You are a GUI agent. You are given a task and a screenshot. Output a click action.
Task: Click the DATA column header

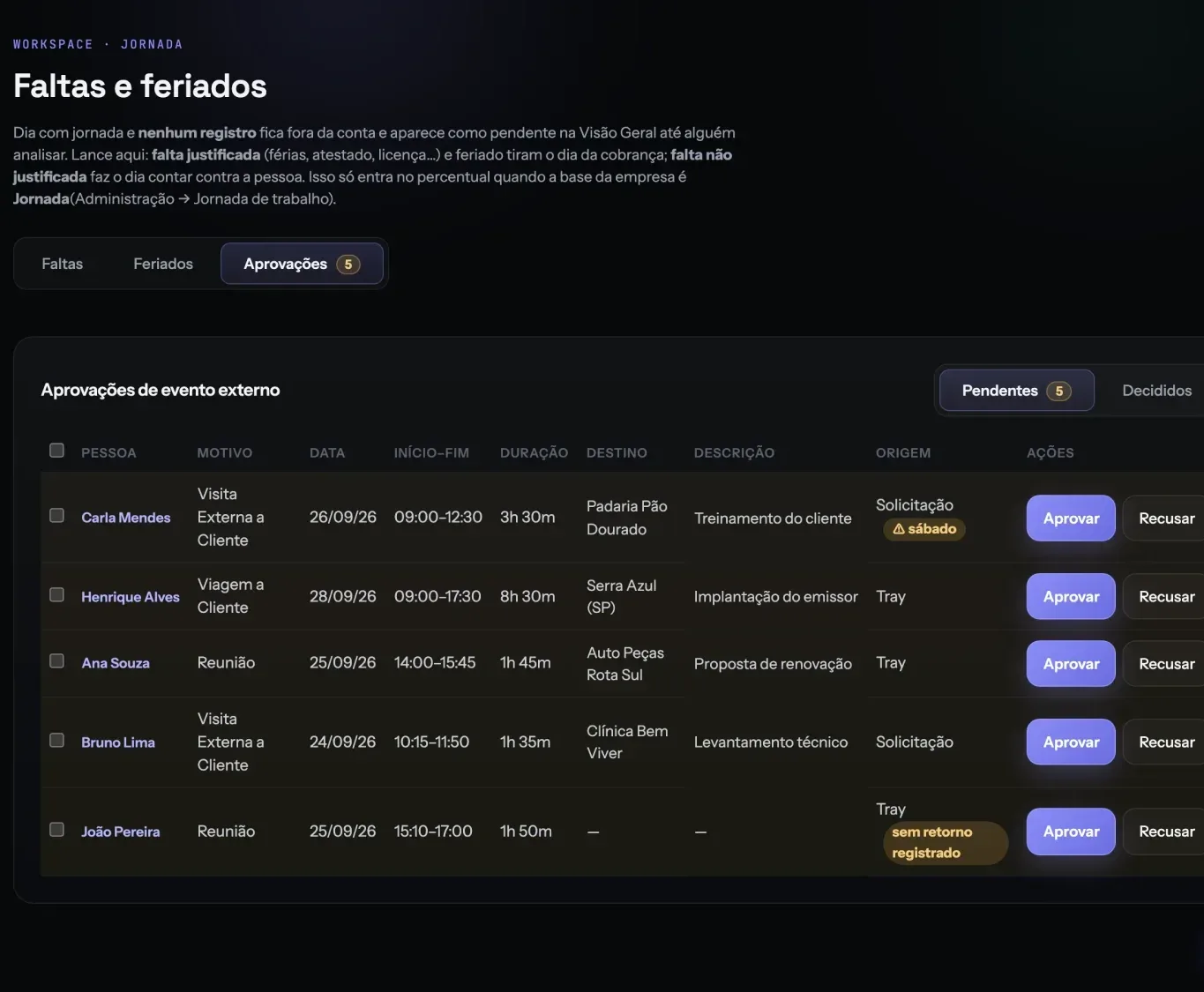pos(327,452)
